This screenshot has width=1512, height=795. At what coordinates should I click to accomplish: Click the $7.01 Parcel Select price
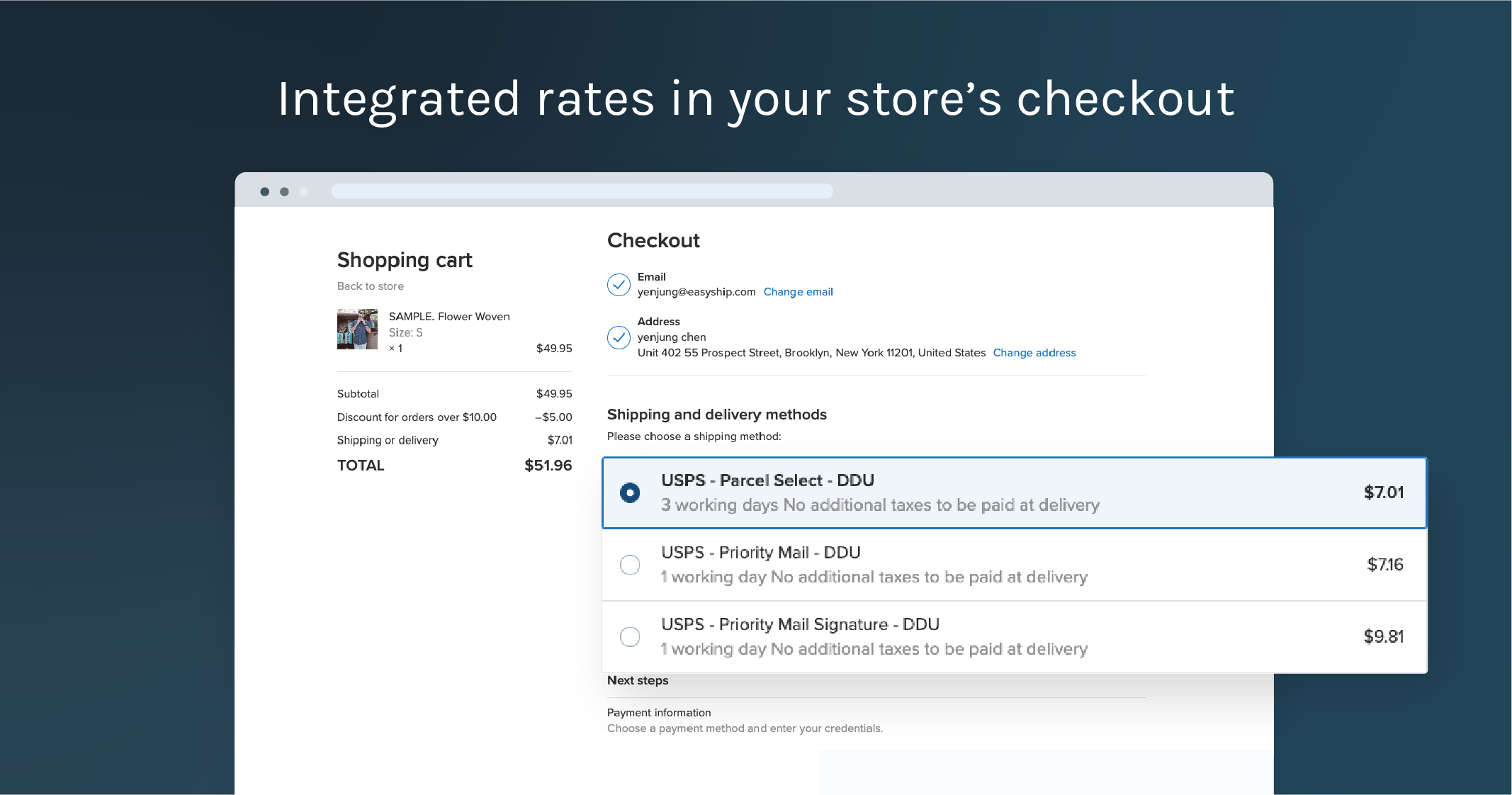[1383, 492]
